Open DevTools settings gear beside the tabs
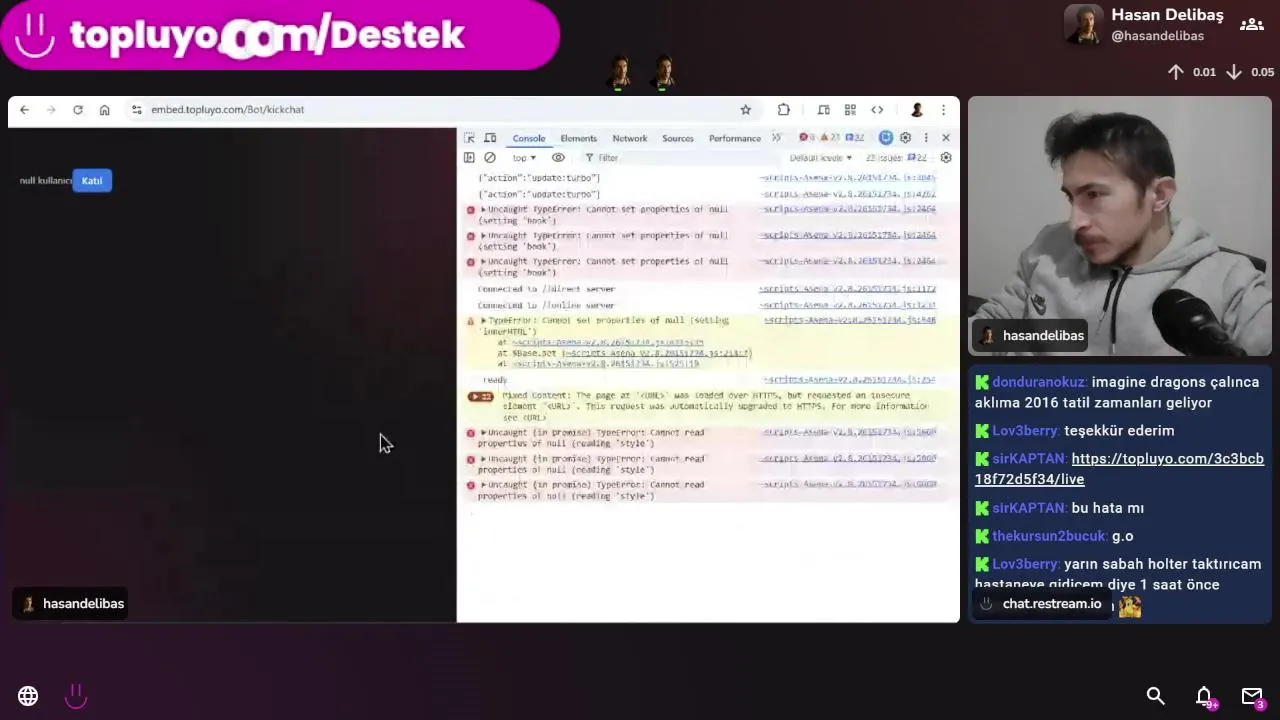Viewport: 1280px width, 720px height. pyautogui.click(x=906, y=138)
